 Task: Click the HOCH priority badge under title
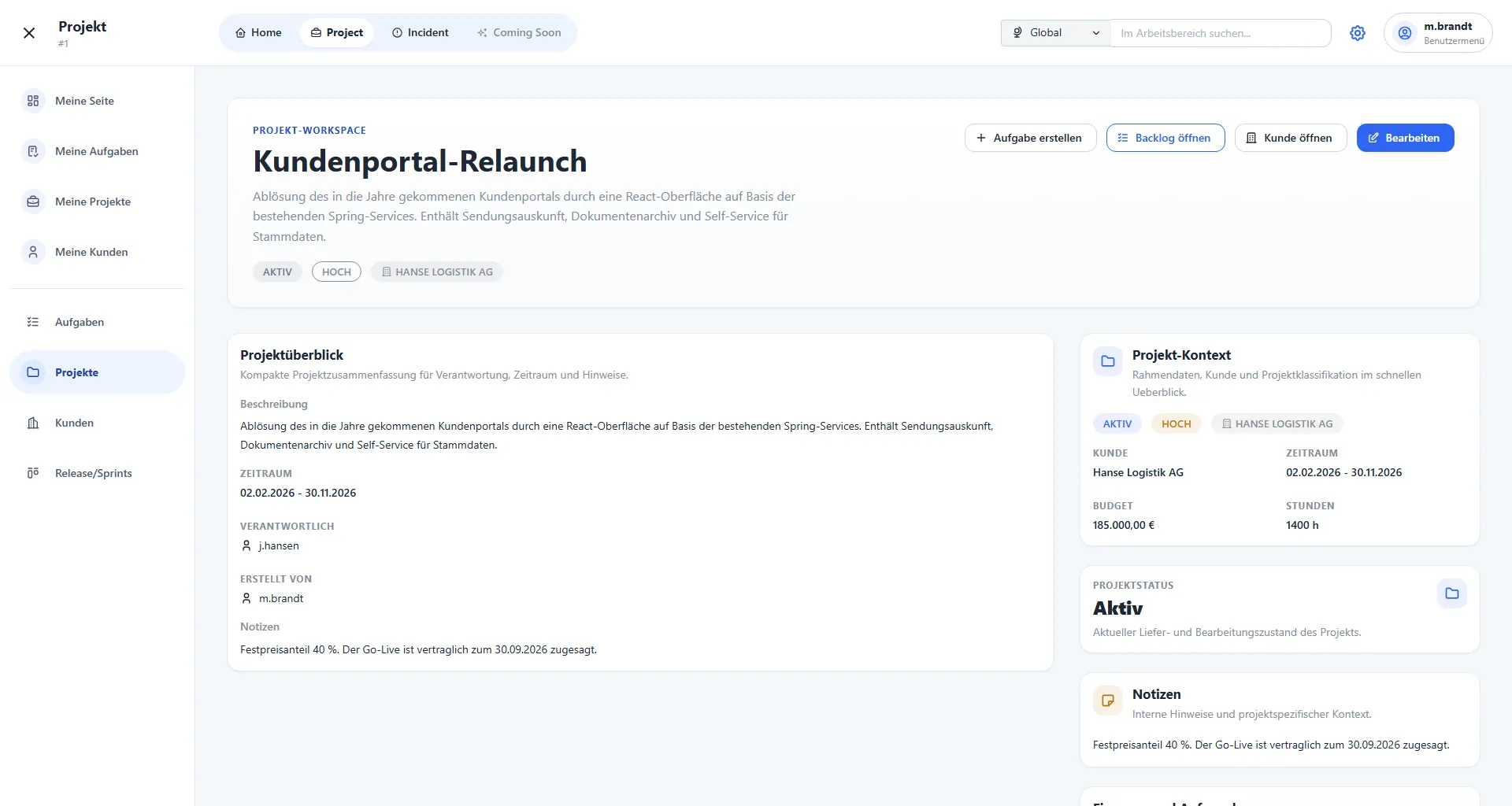[x=336, y=272]
